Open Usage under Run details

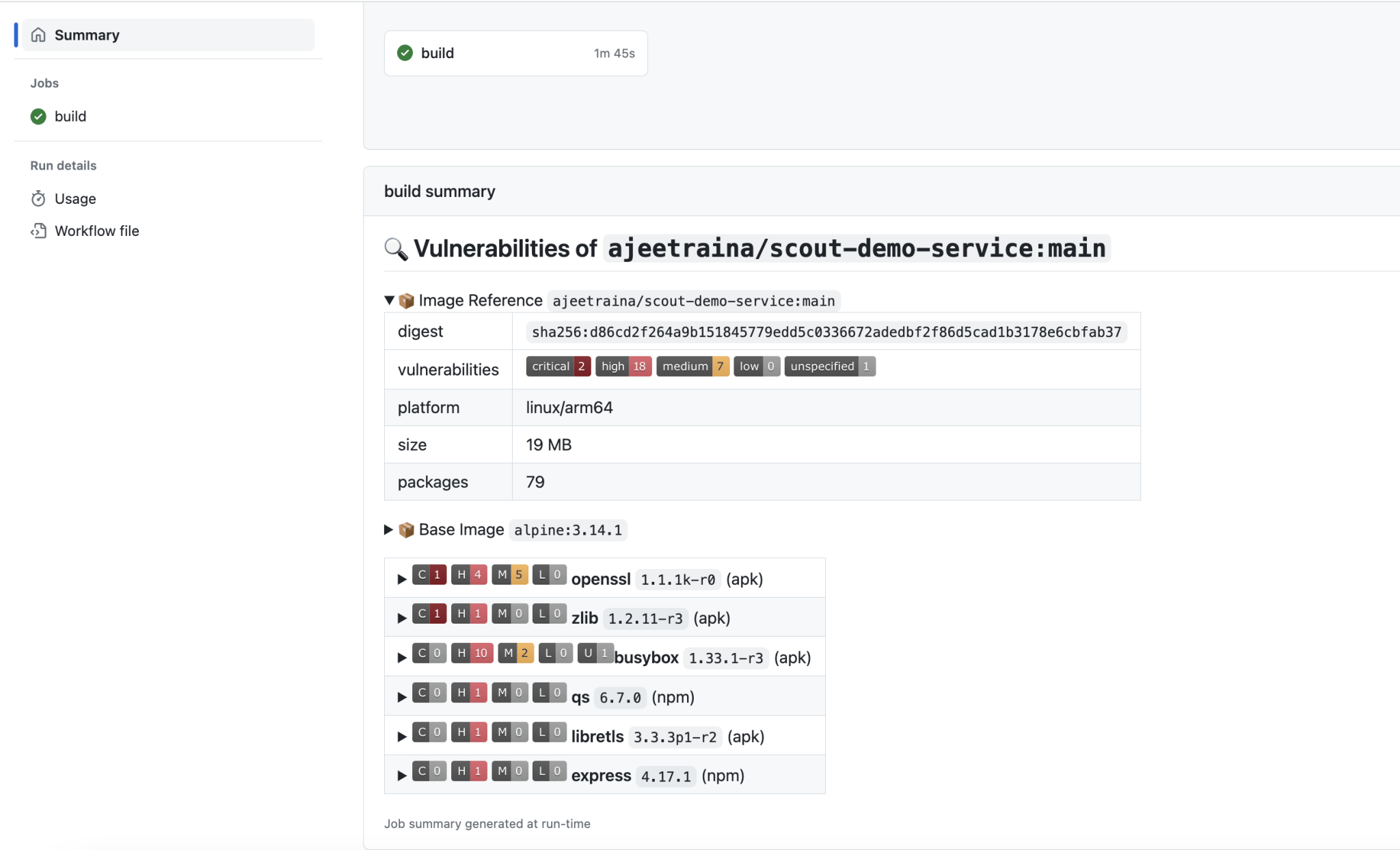[x=75, y=198]
